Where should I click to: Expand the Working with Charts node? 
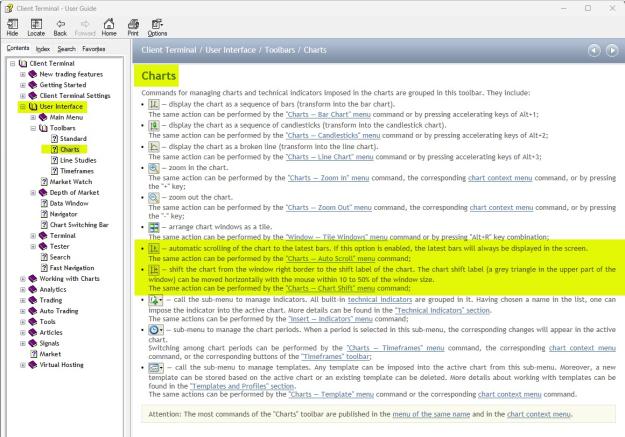click(23, 279)
